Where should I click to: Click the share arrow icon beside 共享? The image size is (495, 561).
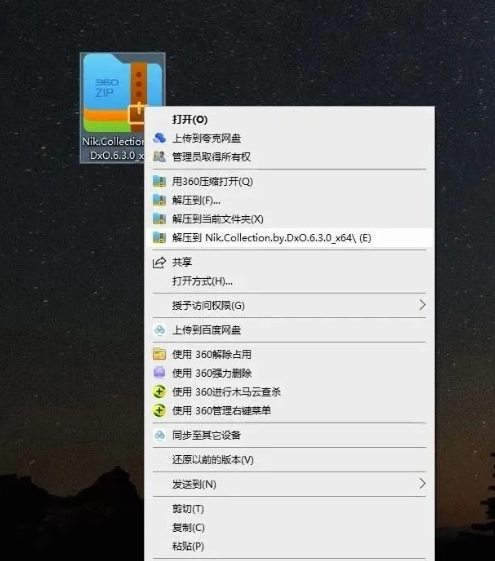click(x=159, y=262)
